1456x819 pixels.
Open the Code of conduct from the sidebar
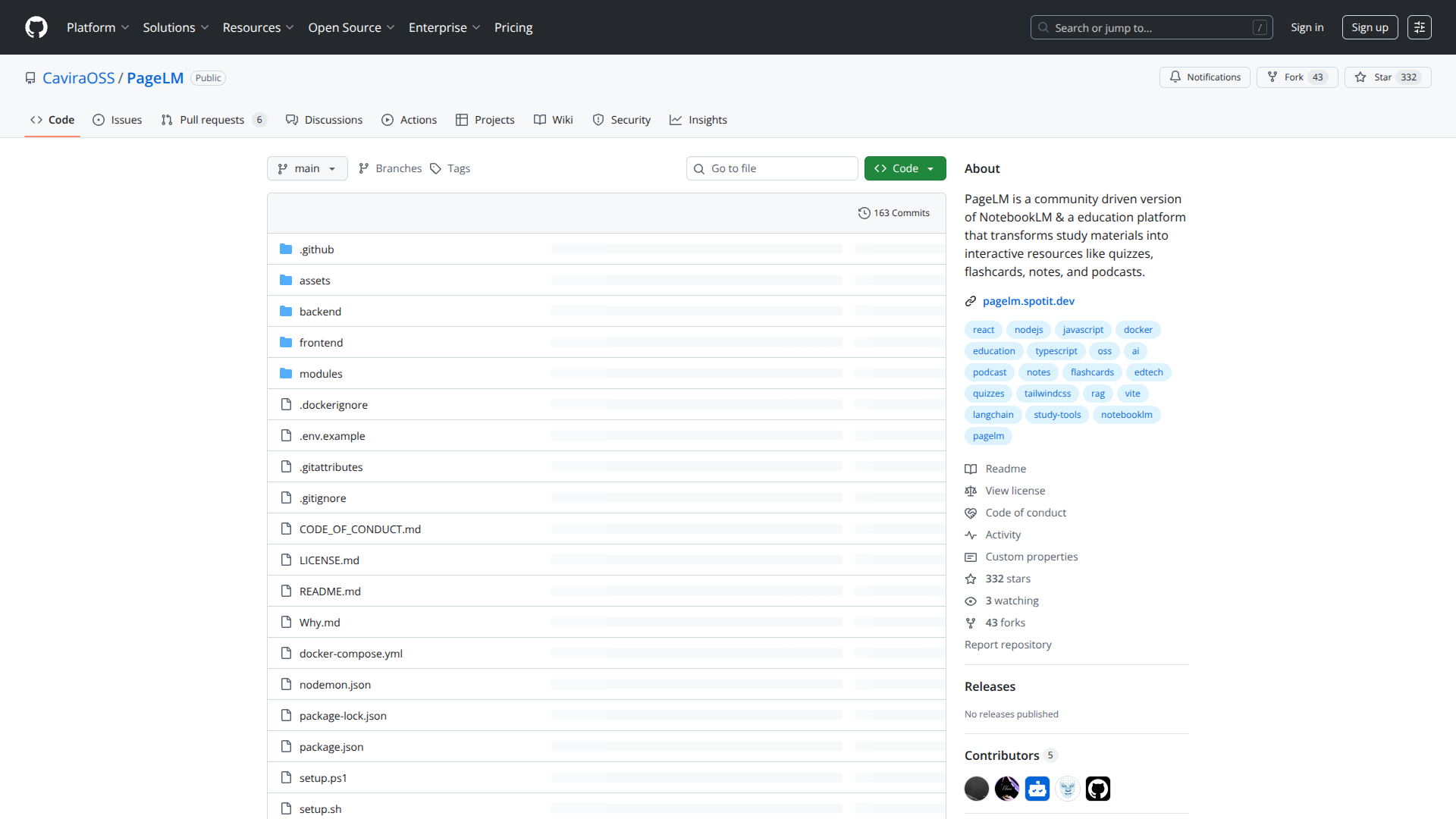(x=1025, y=513)
